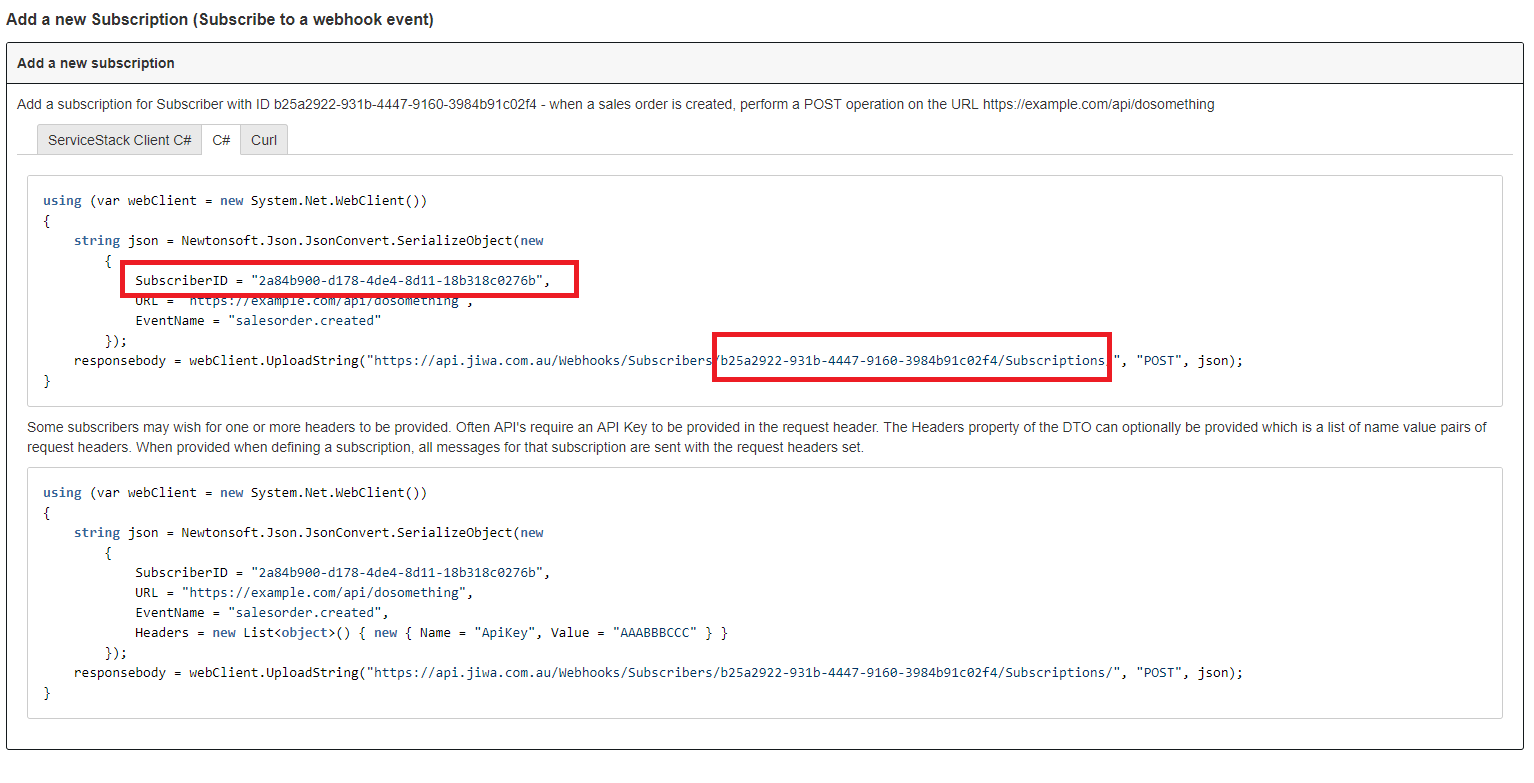
Task: Open the Curl example tab
Action: pyautogui.click(x=264, y=140)
